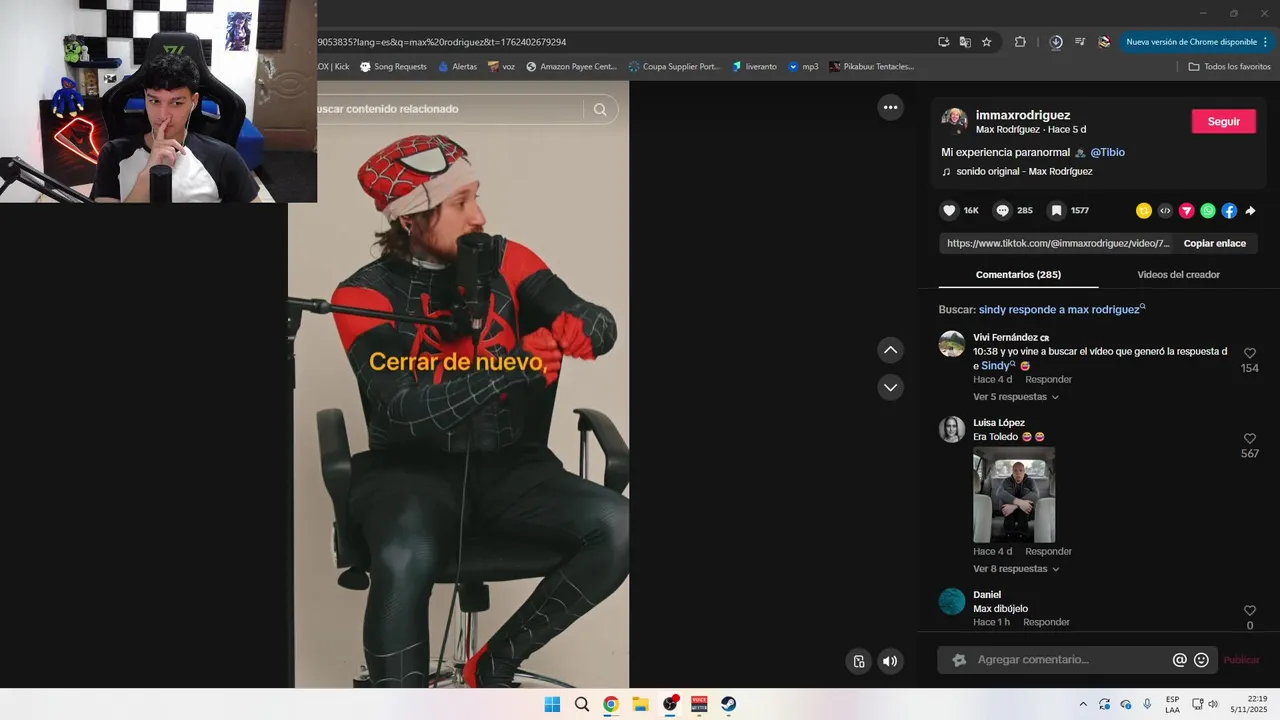Open File Explorer from taskbar

coord(640,704)
